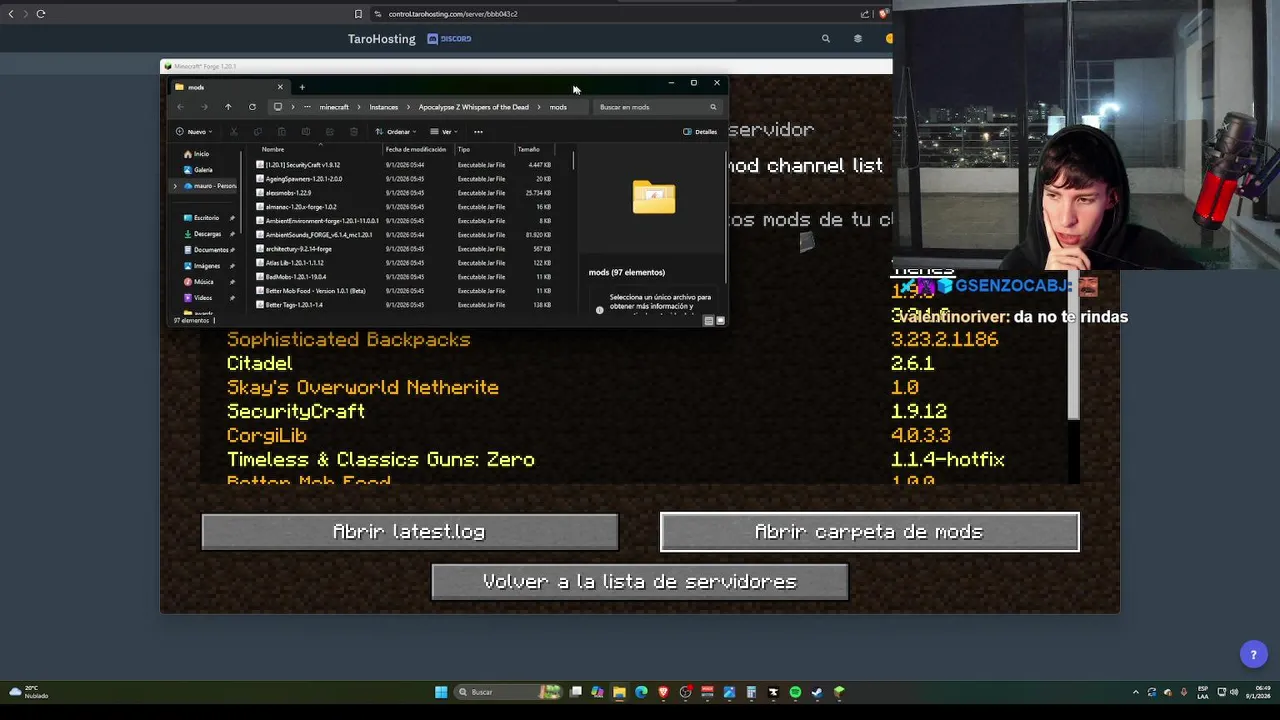Click Volver a la lista de servidores
Screen dimensions: 1280x720
tap(640, 582)
